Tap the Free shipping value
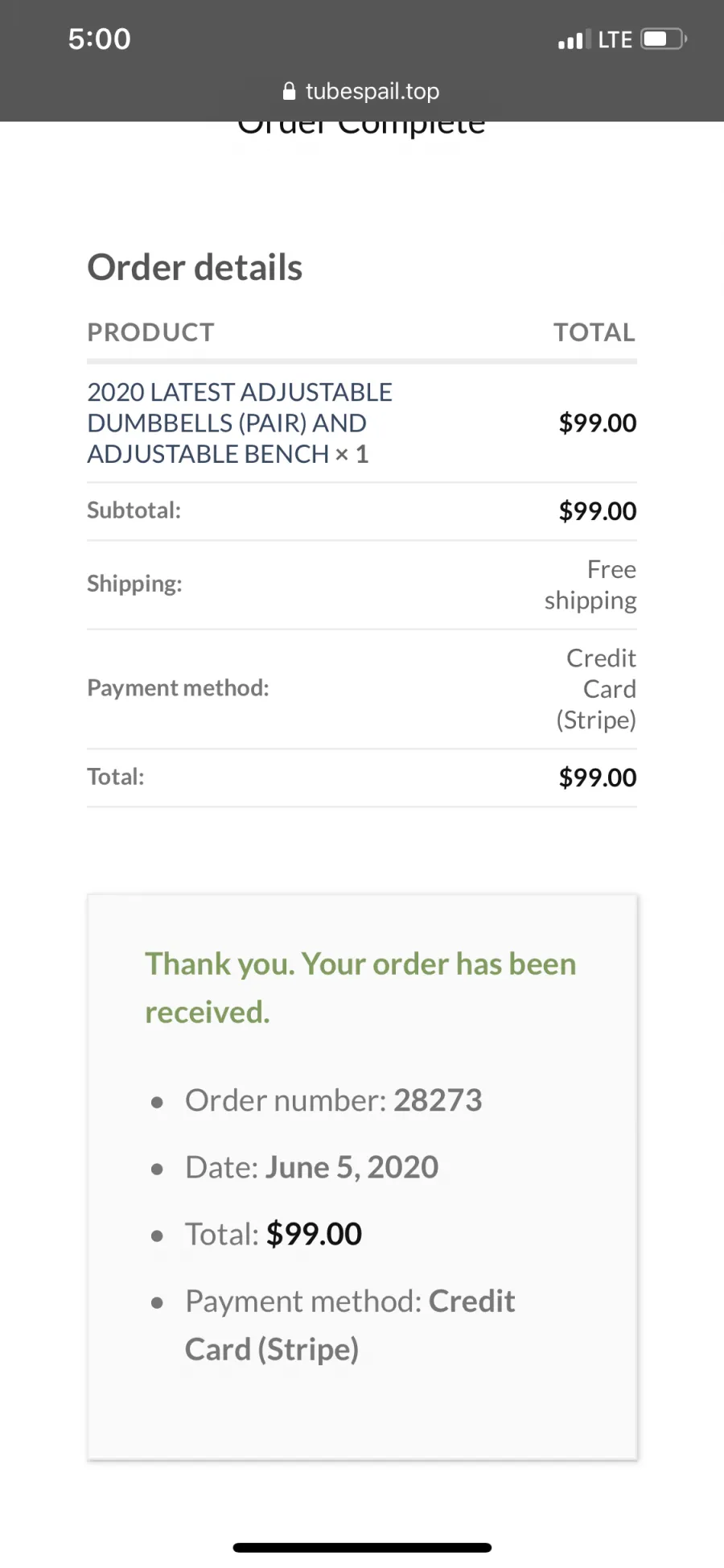This screenshot has width=724, height=1568. [590, 584]
